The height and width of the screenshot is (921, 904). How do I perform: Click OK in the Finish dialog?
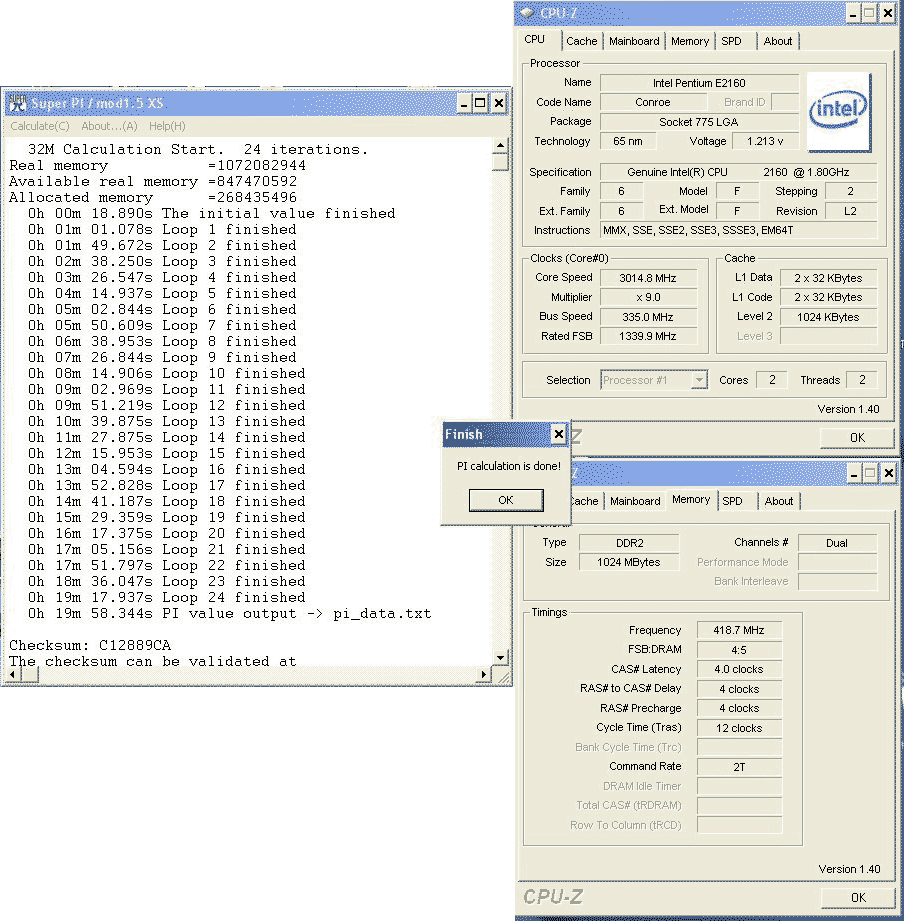(506, 500)
